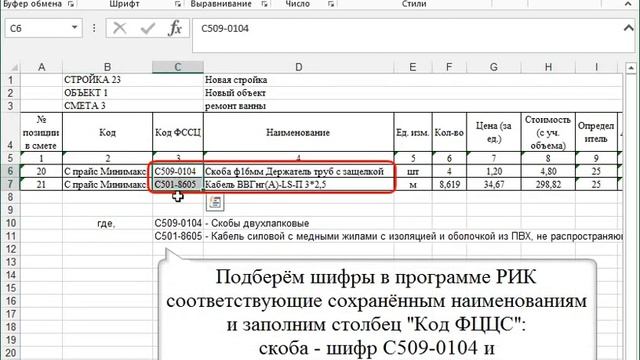This screenshot has width=640, height=360.
Task: Open the Insert Function dialog
Action: click(x=175, y=28)
